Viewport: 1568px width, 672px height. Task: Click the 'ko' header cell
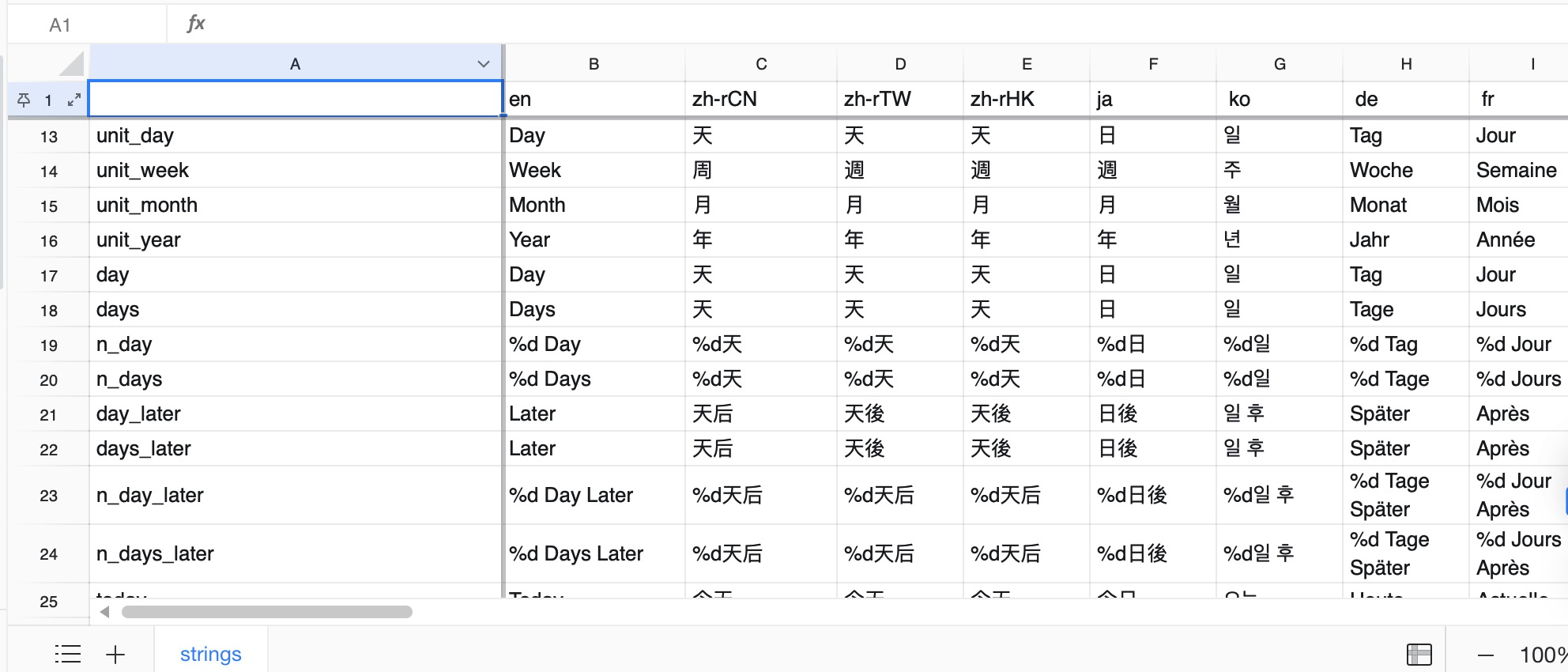(1280, 99)
